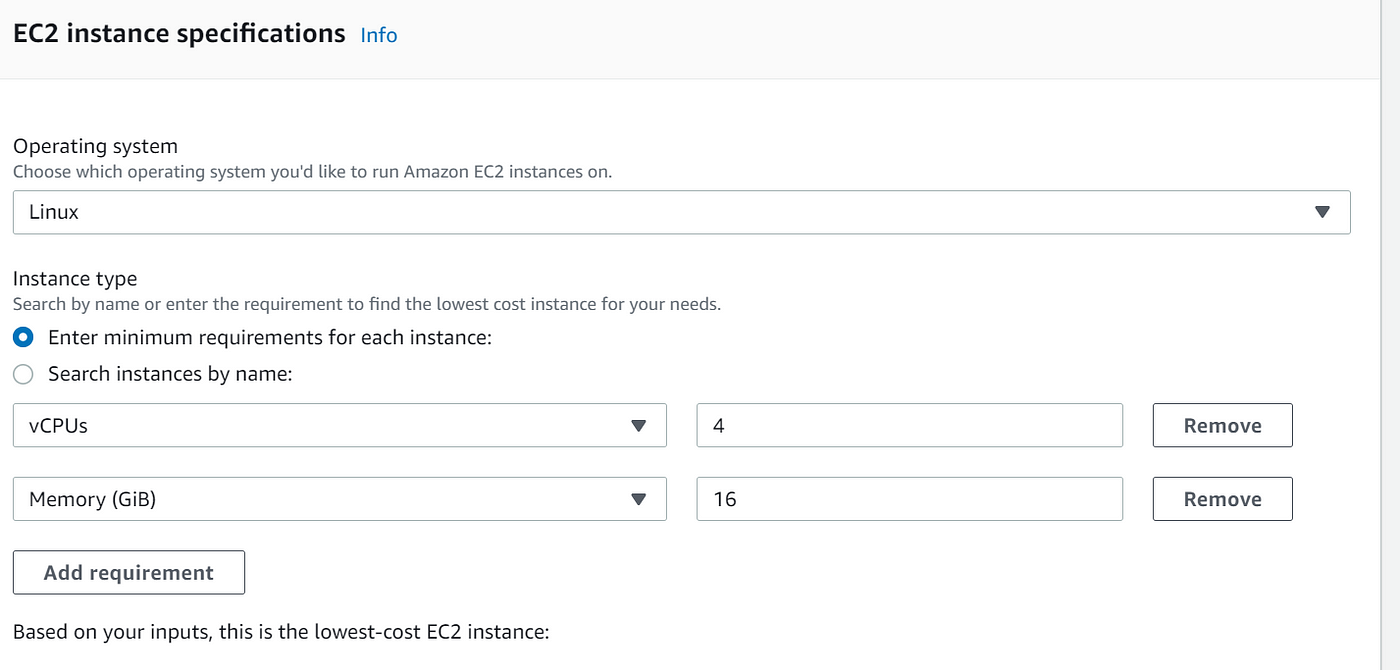Click the Search by name or requirement hint
Viewport: 1400px width, 670px height.
pos(367,304)
